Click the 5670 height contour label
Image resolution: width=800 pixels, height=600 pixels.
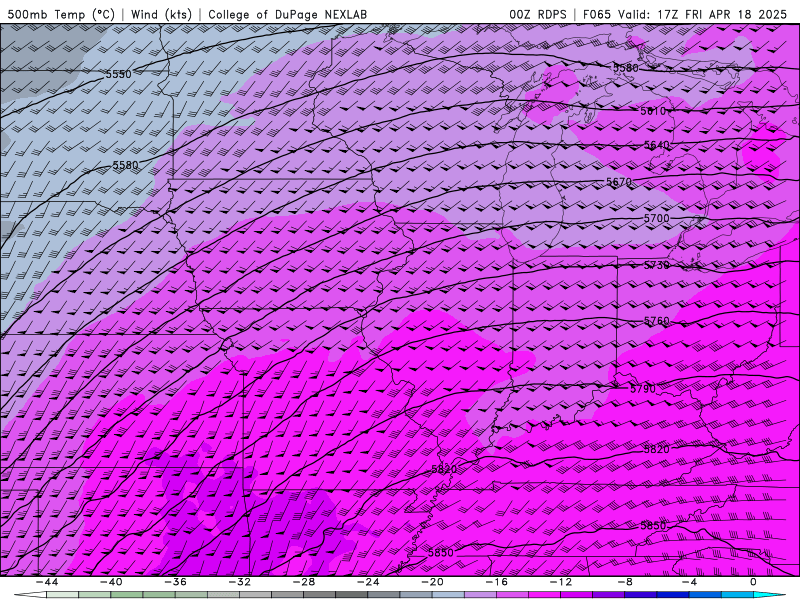coord(619,182)
